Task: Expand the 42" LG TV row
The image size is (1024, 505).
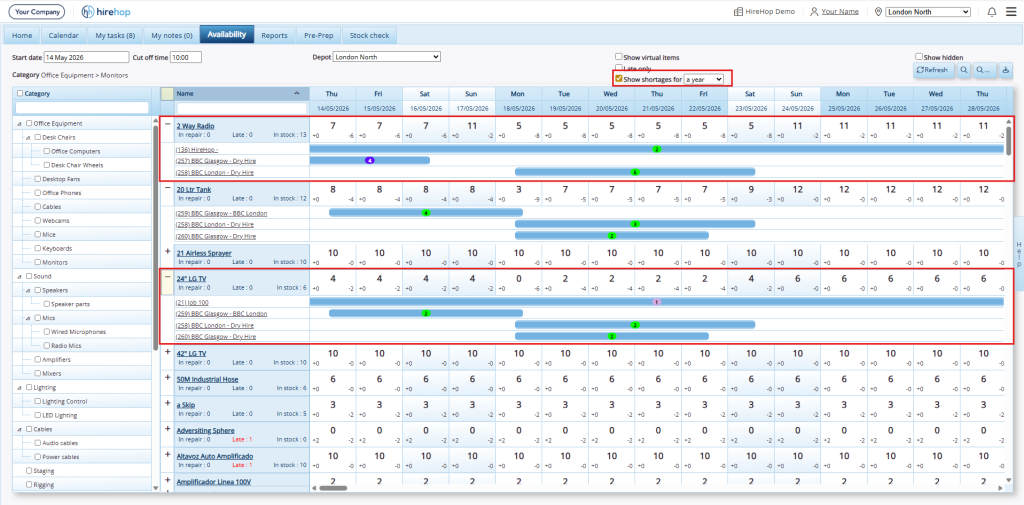Action: click(x=168, y=352)
